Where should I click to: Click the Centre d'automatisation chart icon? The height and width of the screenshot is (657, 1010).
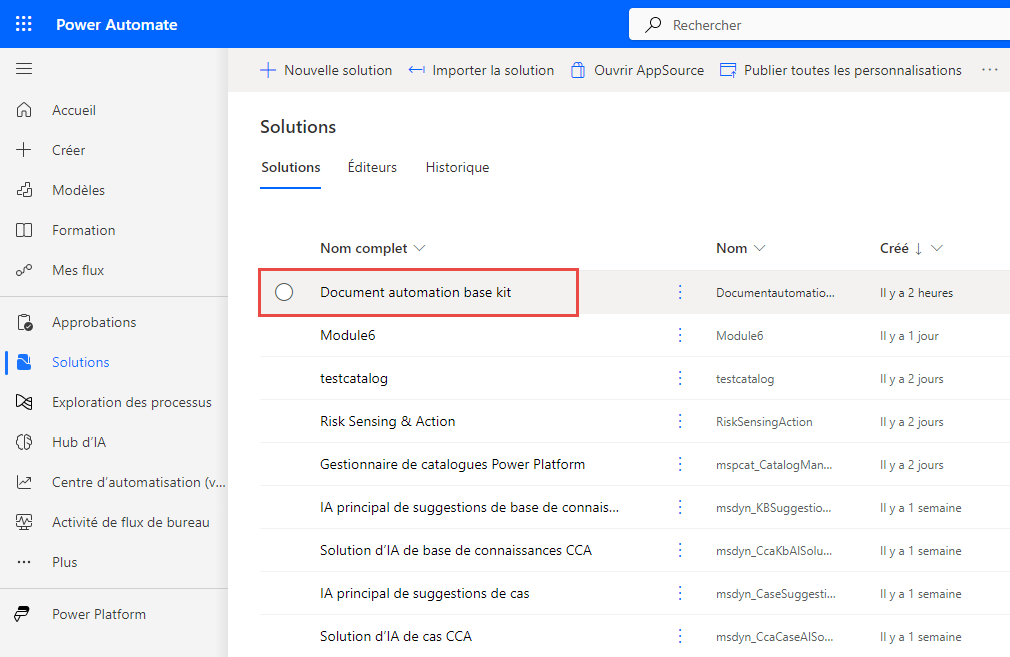[x=24, y=482]
